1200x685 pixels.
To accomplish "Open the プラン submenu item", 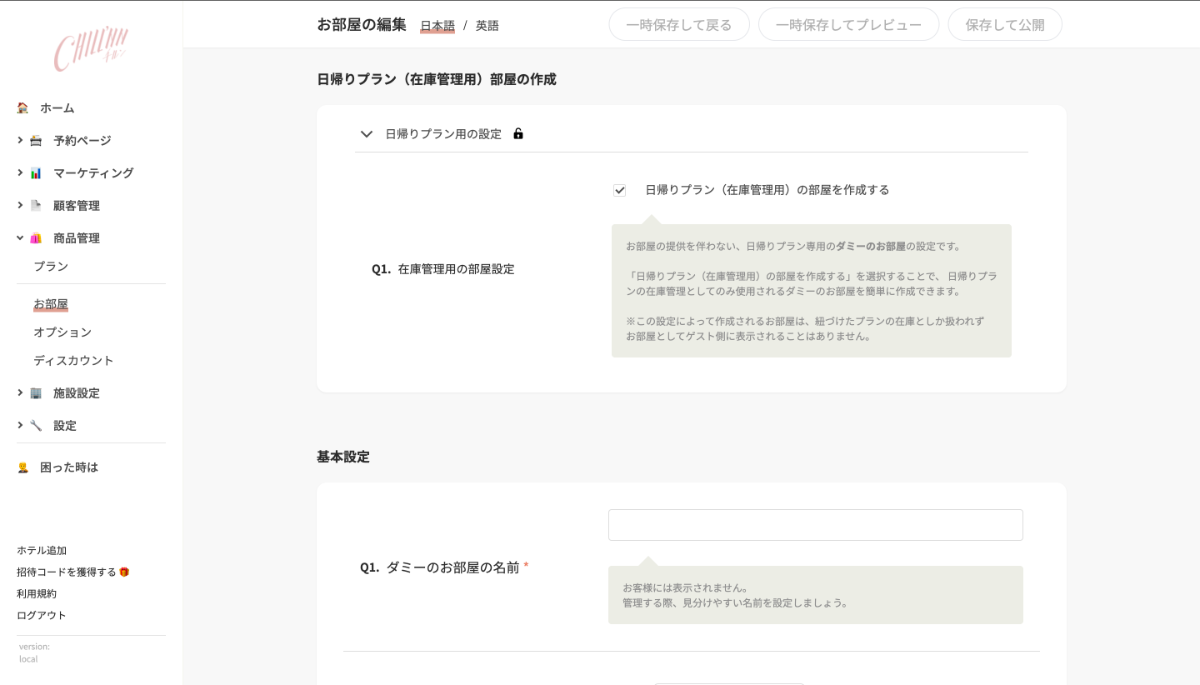I will (51, 267).
